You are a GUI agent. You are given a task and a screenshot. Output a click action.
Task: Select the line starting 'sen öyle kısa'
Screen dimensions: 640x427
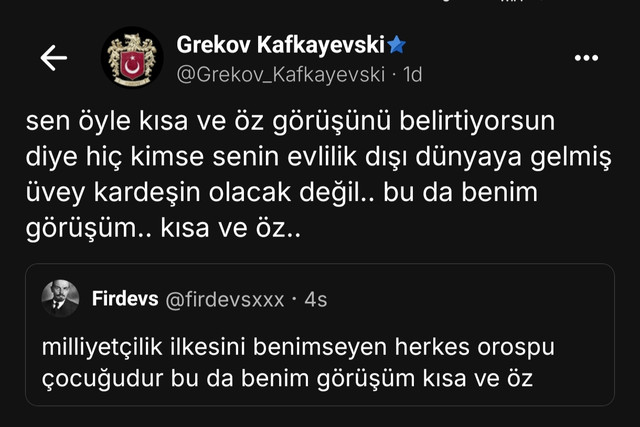tap(290, 122)
